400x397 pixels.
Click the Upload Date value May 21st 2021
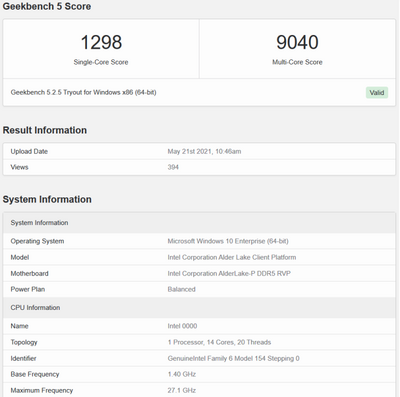[204, 151]
